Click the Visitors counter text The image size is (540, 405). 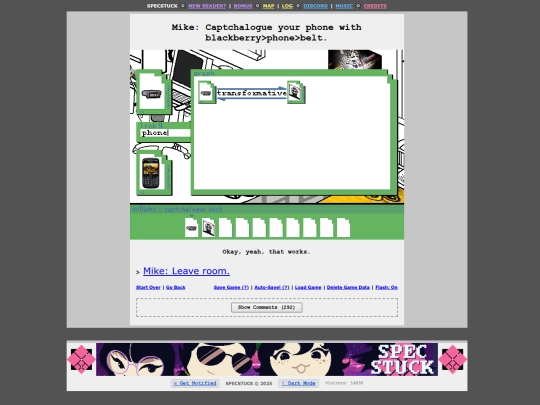[344, 383]
